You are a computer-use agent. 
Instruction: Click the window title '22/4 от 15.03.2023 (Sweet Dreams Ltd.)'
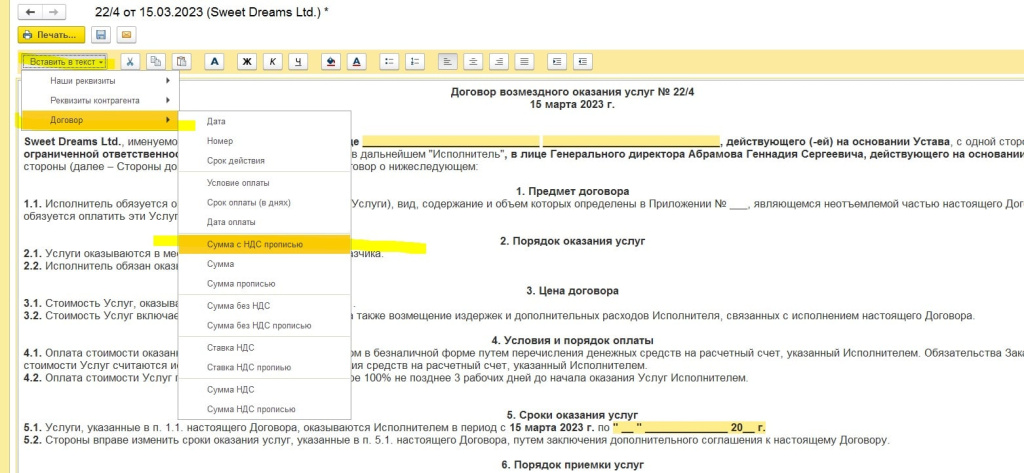point(208,12)
